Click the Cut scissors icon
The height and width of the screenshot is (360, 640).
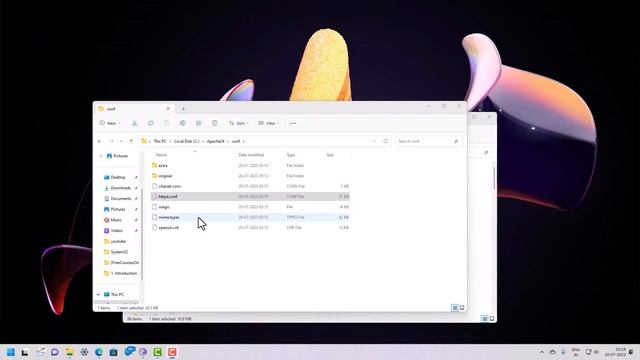click(x=134, y=123)
